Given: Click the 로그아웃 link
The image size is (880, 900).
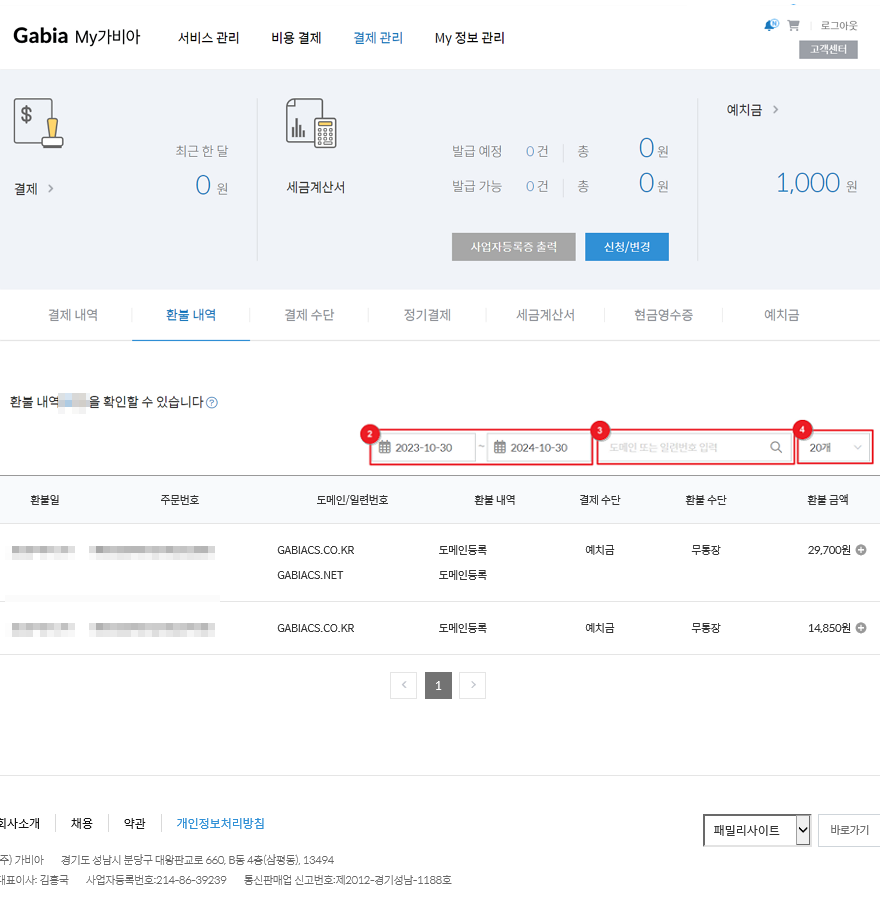Looking at the screenshot, I should pyautogui.click(x=839, y=25).
